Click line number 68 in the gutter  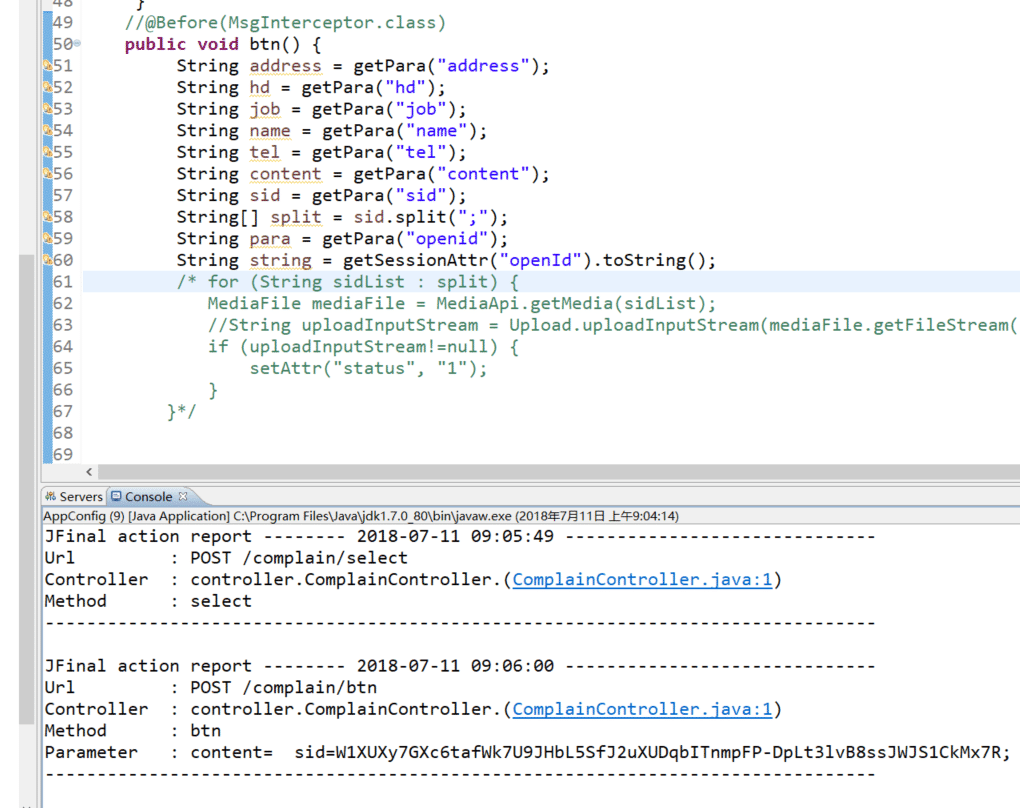point(62,433)
